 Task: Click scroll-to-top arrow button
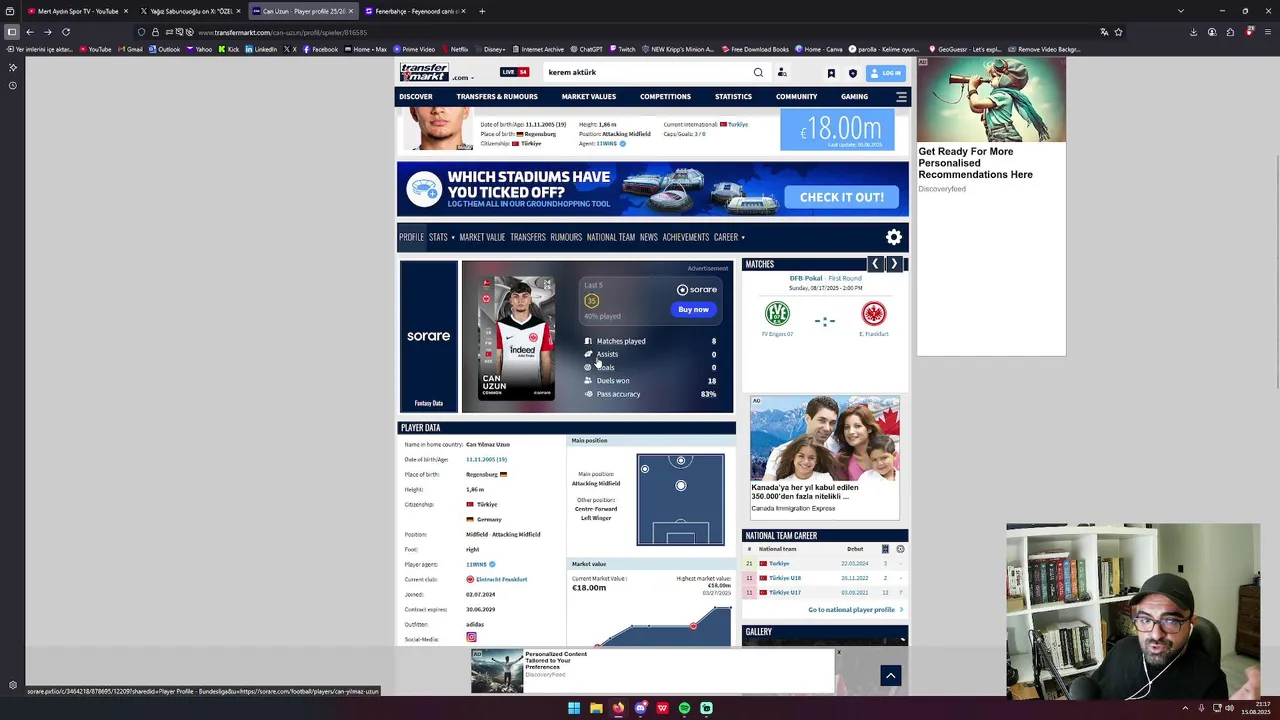890,676
